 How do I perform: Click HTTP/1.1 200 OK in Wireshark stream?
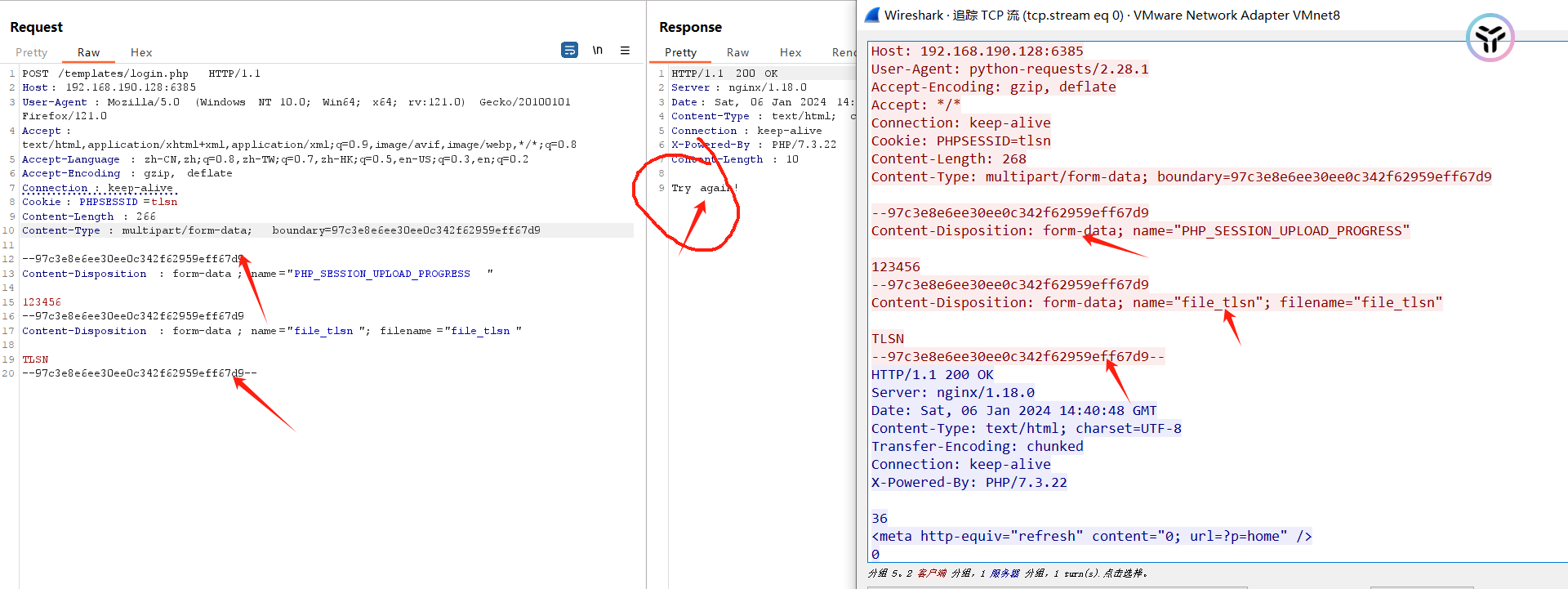(x=933, y=374)
